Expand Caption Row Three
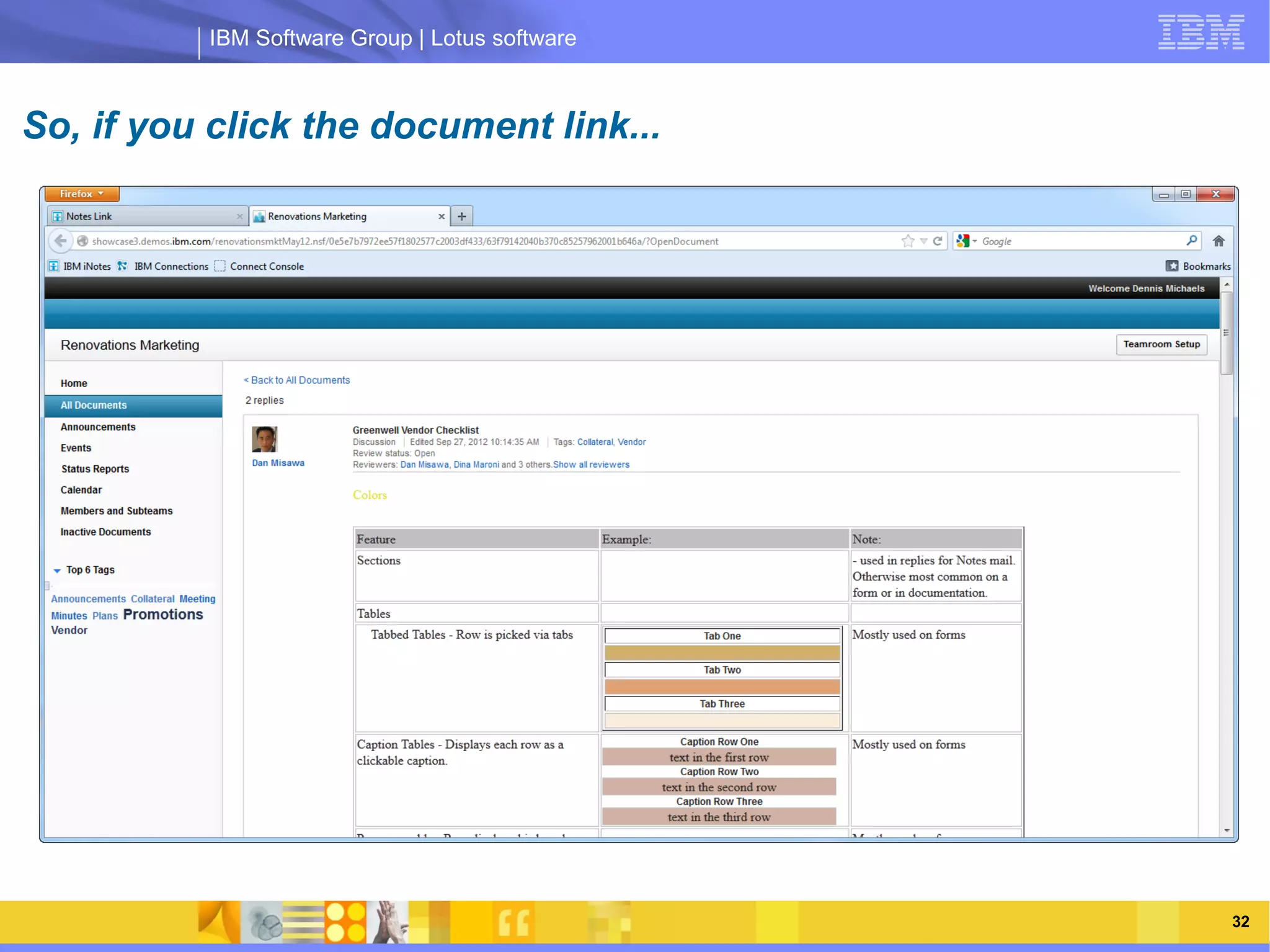 click(719, 801)
